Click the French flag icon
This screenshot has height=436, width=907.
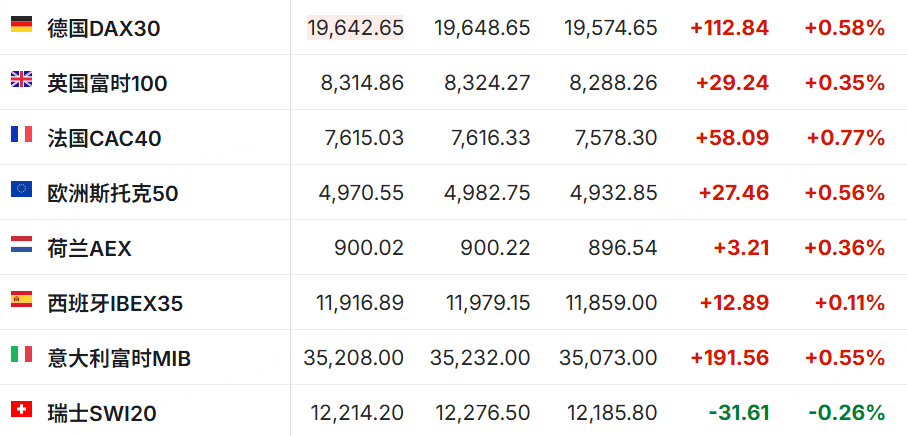tap(21, 134)
